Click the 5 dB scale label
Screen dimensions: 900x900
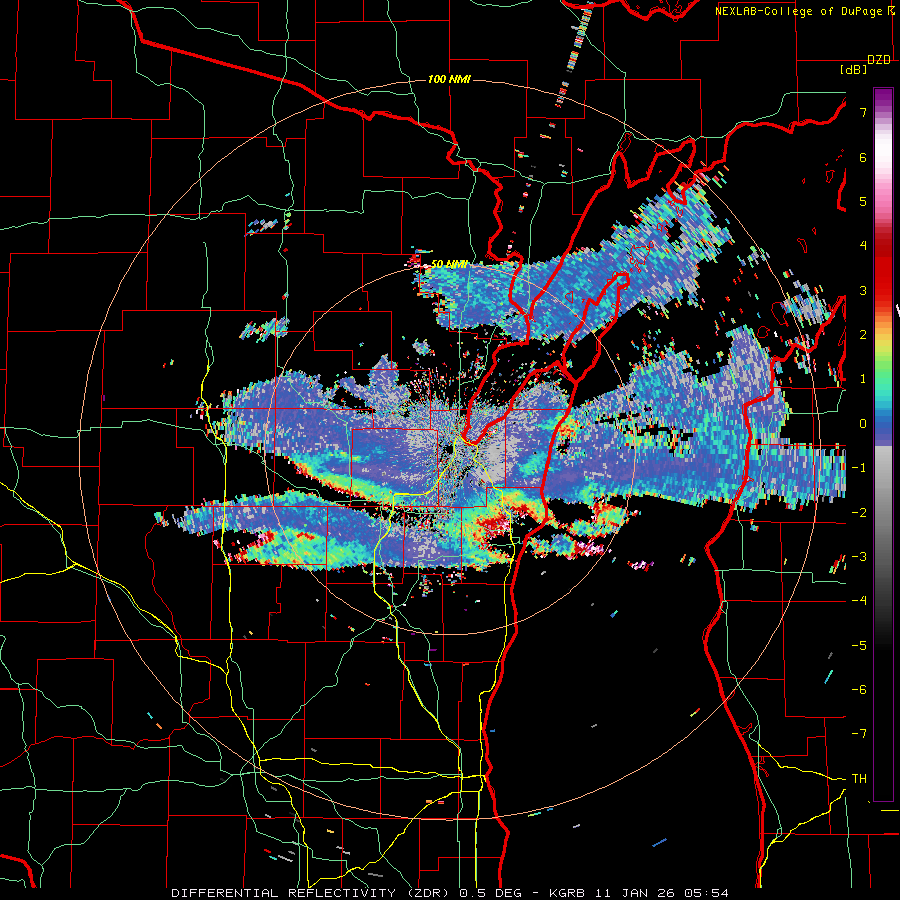[x=863, y=201]
